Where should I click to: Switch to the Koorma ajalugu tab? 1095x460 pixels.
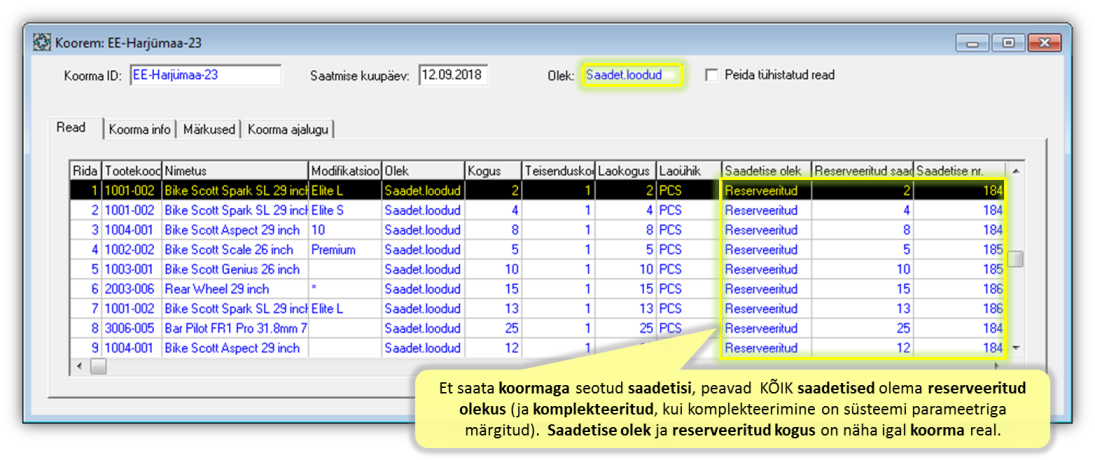pos(288,130)
